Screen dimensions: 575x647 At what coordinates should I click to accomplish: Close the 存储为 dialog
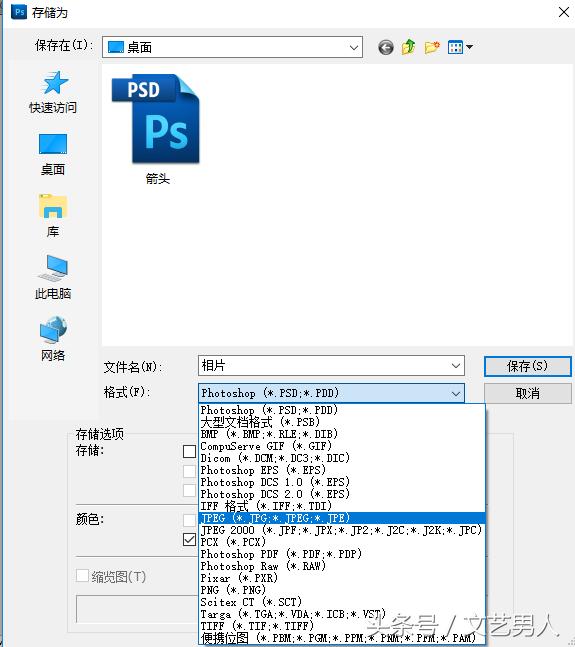tap(564, 12)
